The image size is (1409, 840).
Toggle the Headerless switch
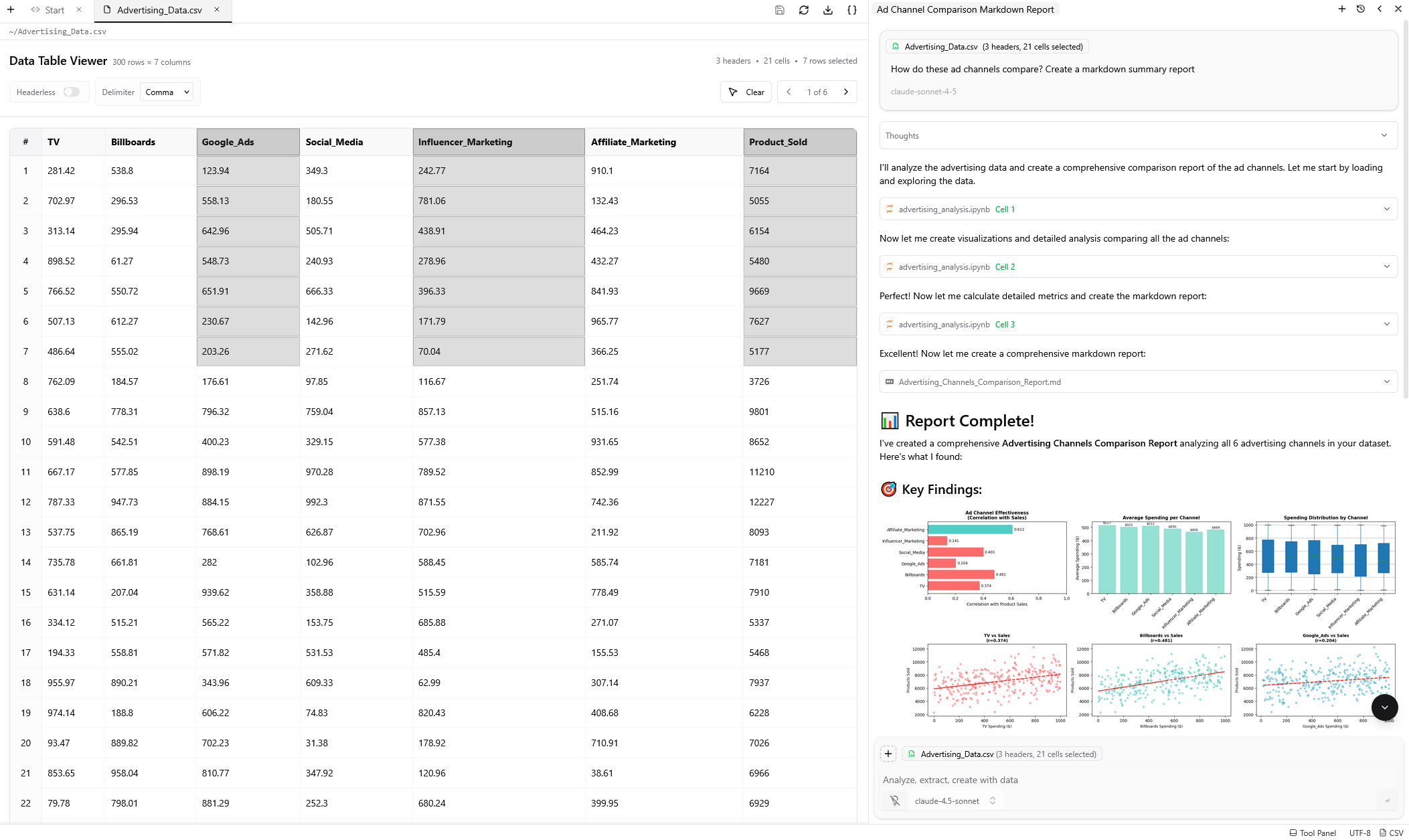click(72, 92)
